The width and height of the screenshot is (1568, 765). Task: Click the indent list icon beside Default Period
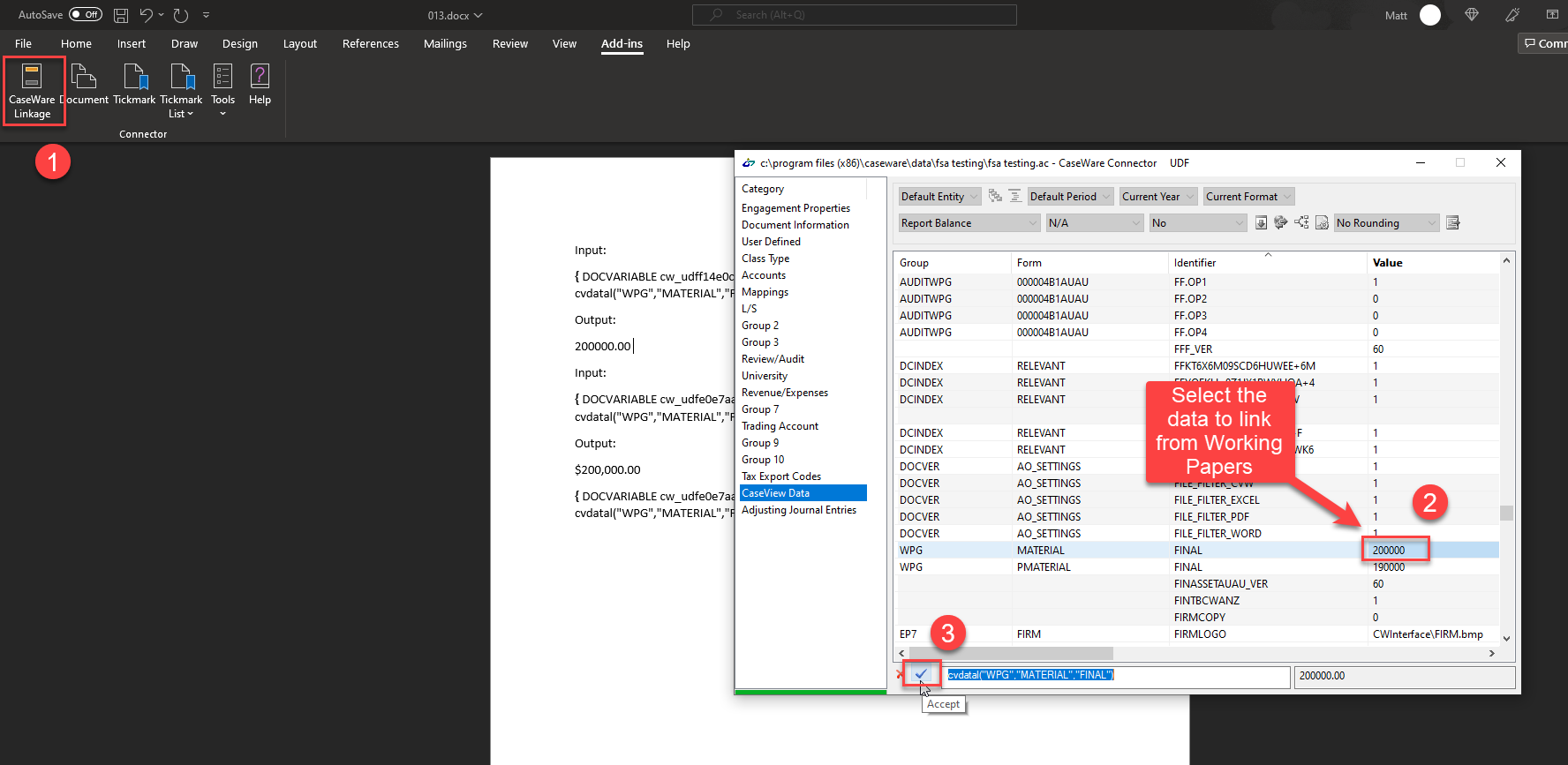(1014, 196)
